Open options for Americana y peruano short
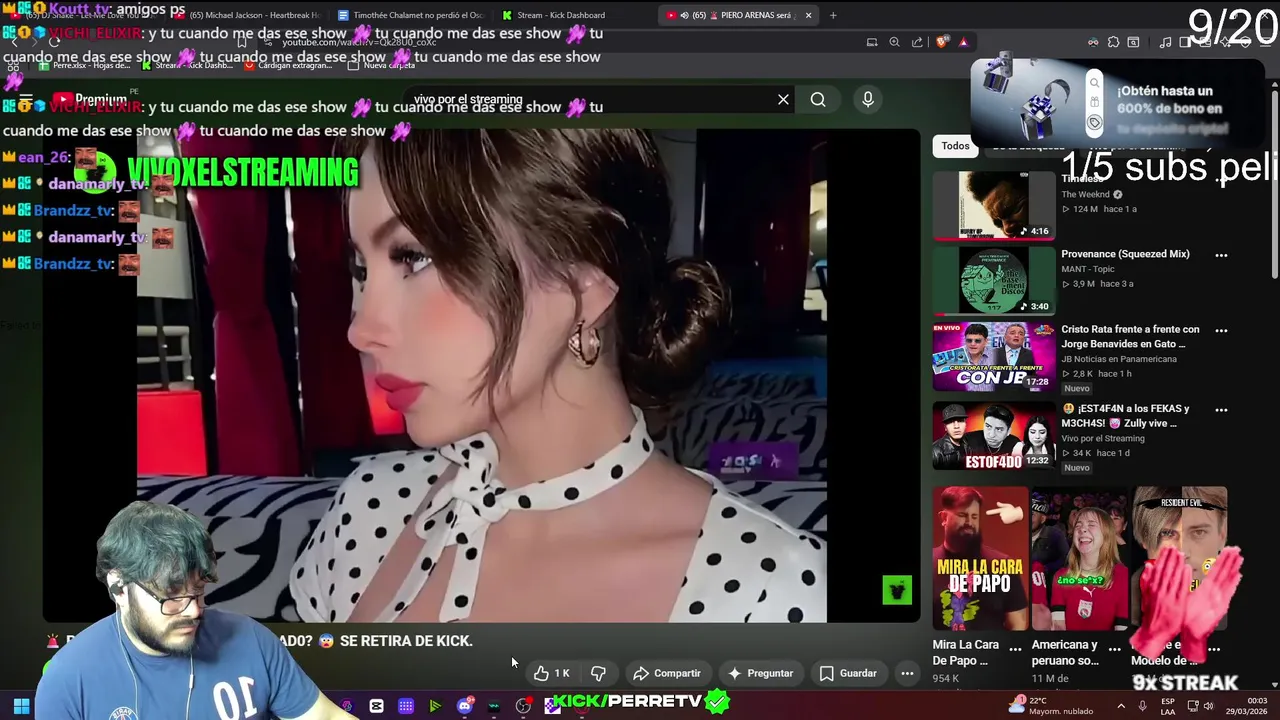This screenshot has width=1280, height=720. [1114, 648]
